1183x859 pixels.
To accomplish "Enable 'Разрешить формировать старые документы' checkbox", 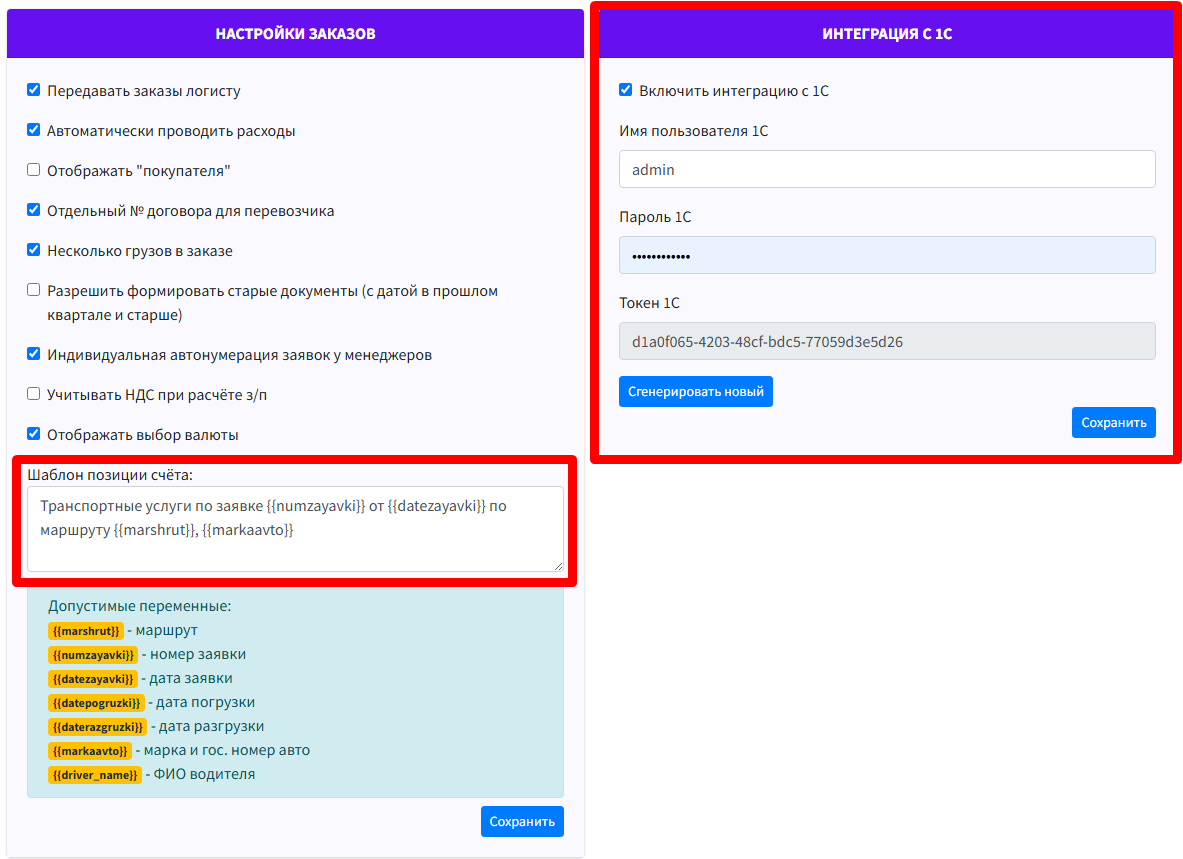I will tap(34, 290).
